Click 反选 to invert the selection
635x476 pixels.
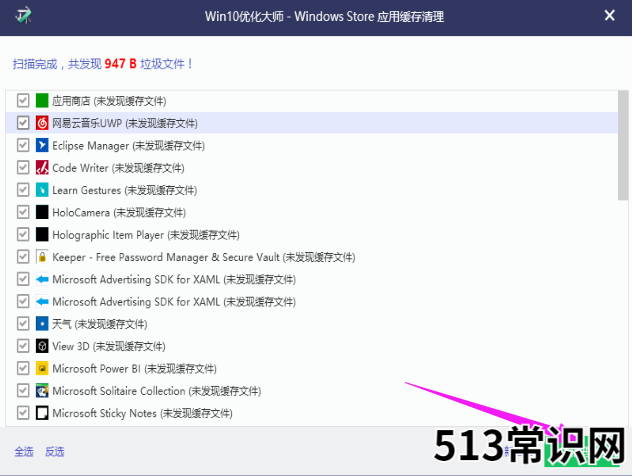(55, 451)
